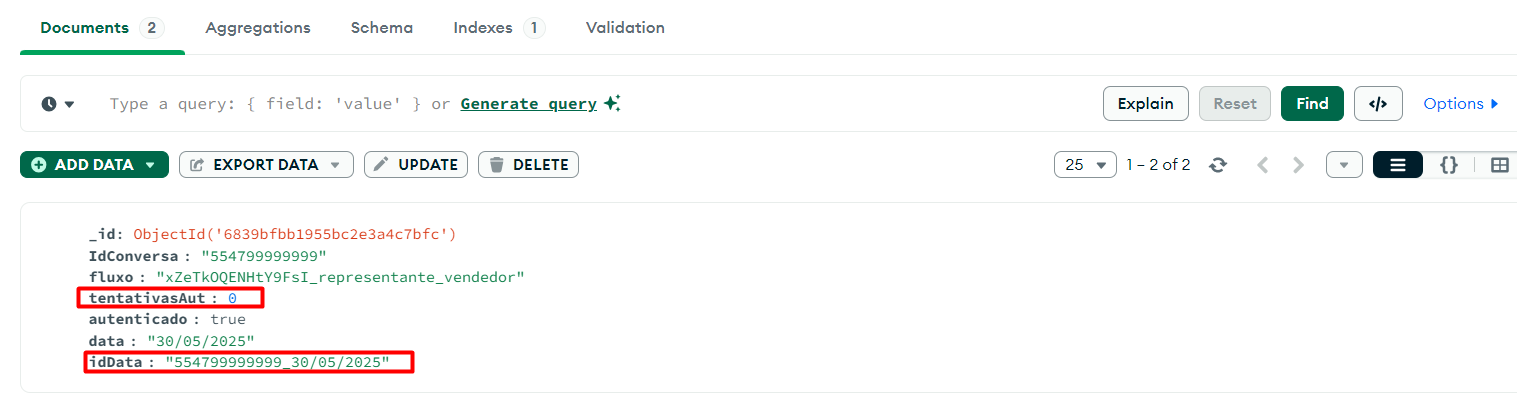Expand the ADD DATA dropdown
This screenshot has width=1517, height=399.
pos(151,165)
